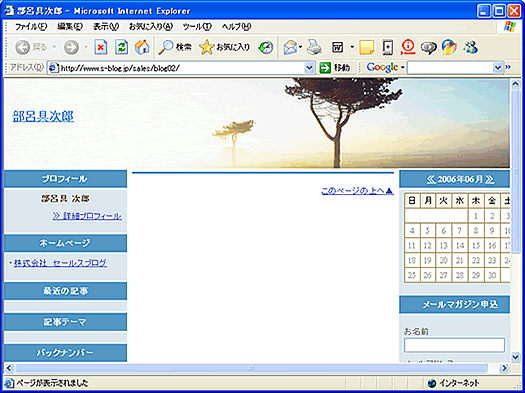Click the horizontal scrollbar thumb

coord(251,368)
